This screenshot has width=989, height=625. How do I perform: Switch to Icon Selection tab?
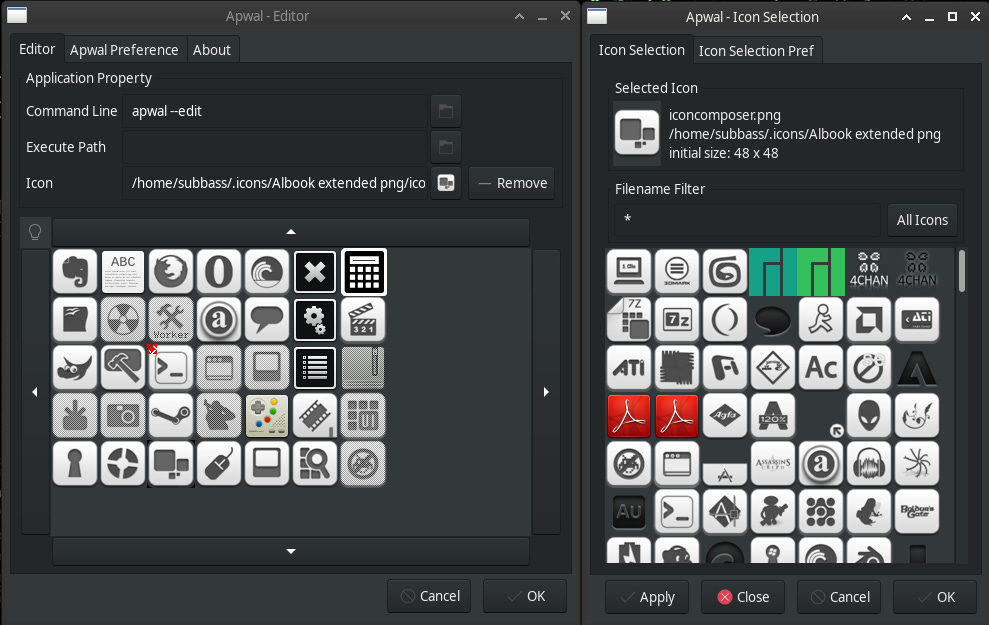[x=641, y=50]
